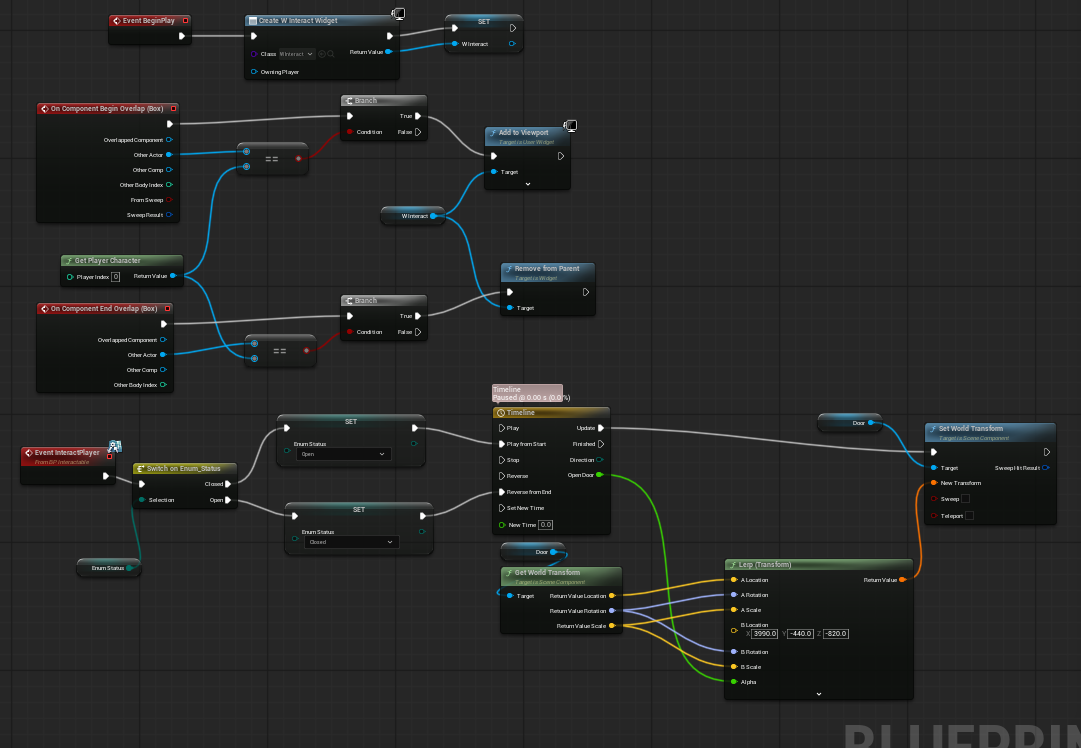Click Return Value Rotation pin on Get World Transform

[x=612, y=611]
